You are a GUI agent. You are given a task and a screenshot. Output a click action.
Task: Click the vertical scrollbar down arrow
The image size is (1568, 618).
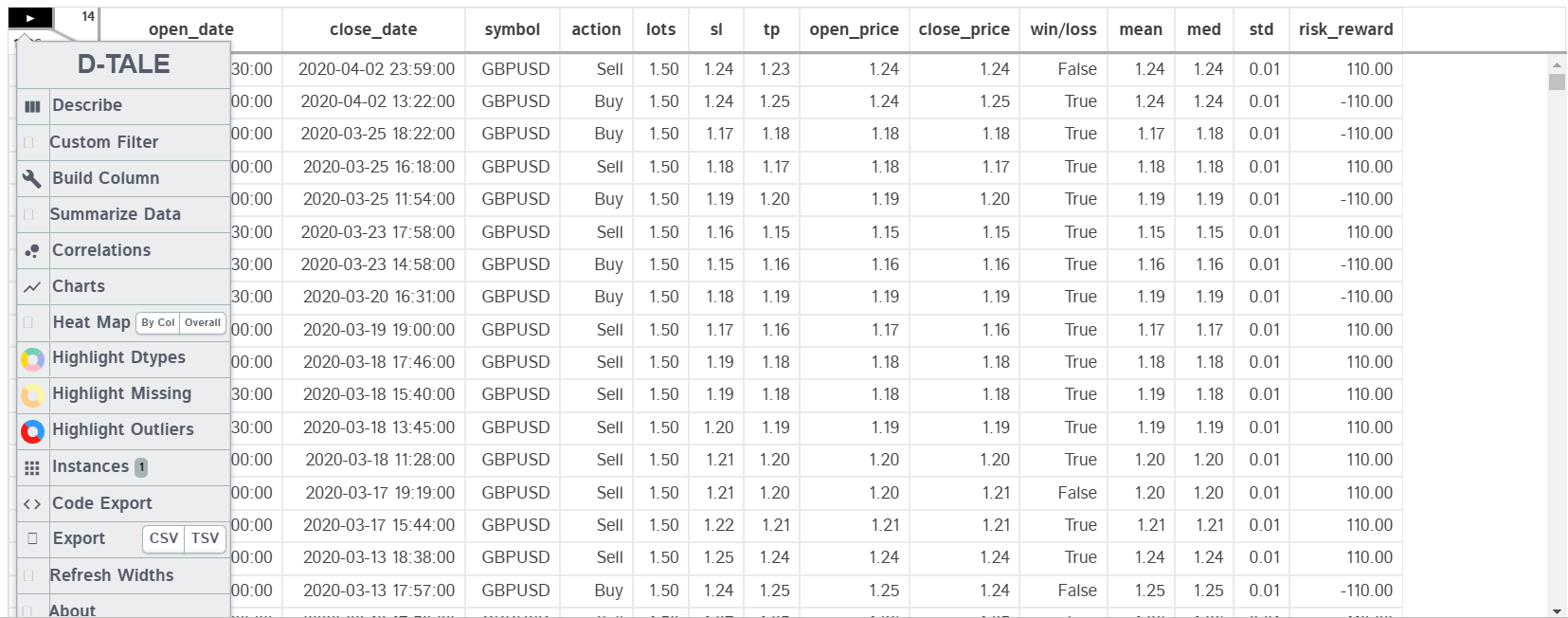click(x=1557, y=611)
